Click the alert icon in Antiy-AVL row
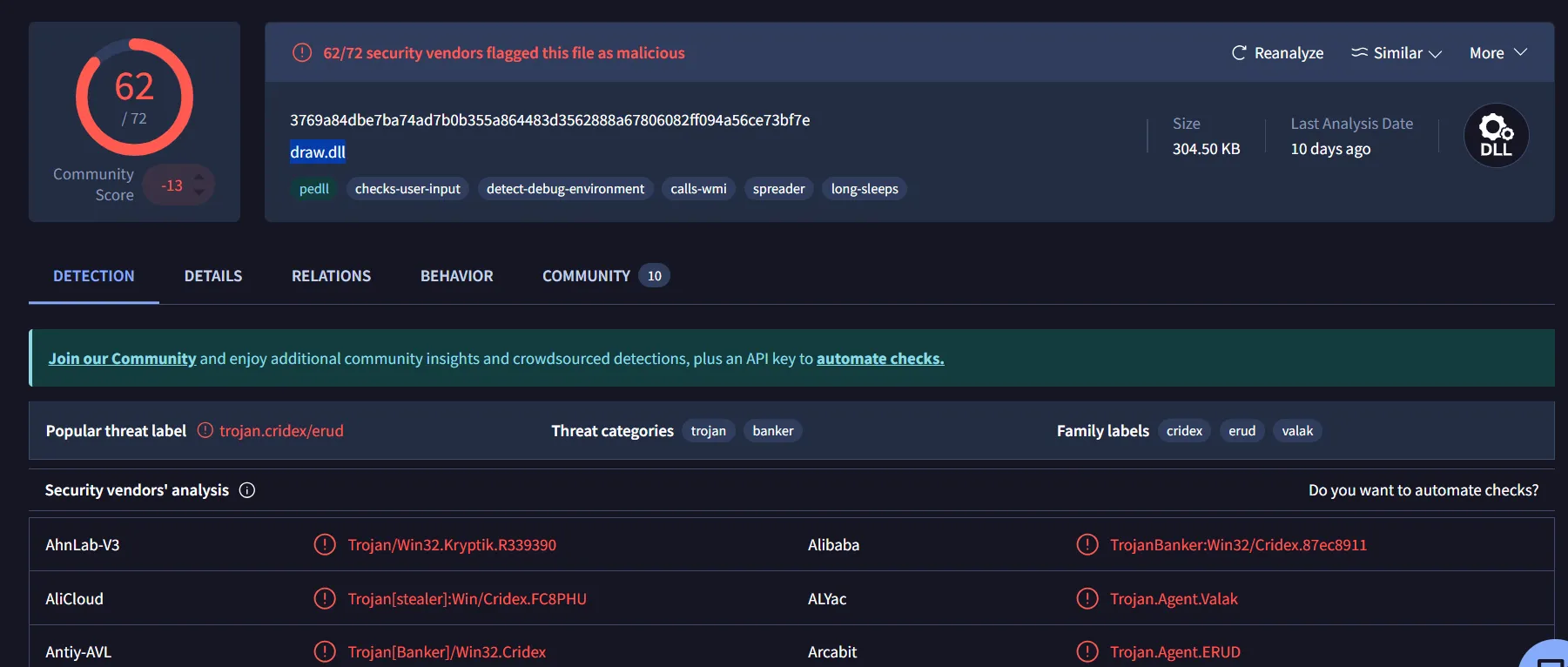This screenshot has width=1568, height=667. [325, 651]
